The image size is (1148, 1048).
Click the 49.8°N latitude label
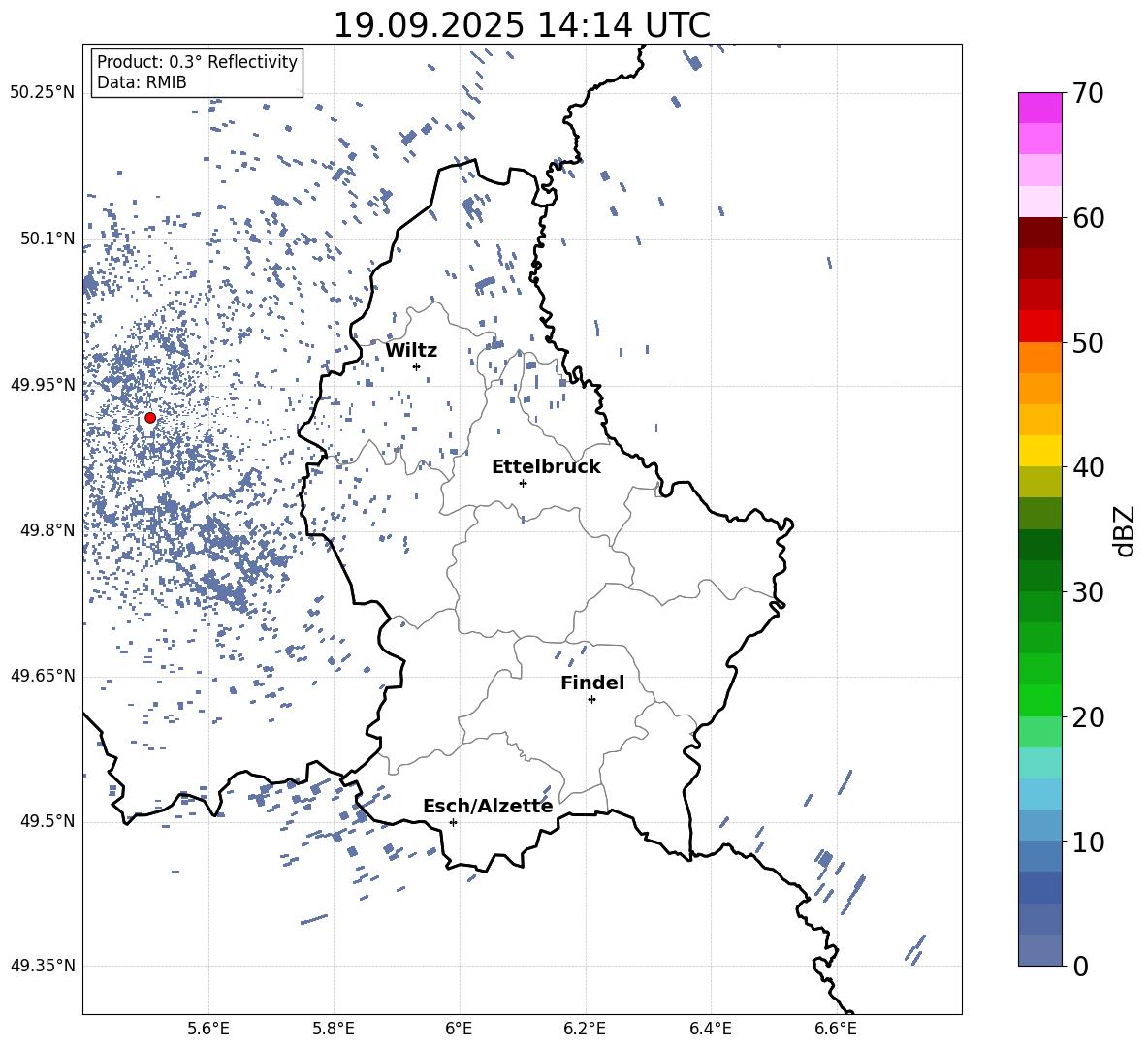[48, 530]
